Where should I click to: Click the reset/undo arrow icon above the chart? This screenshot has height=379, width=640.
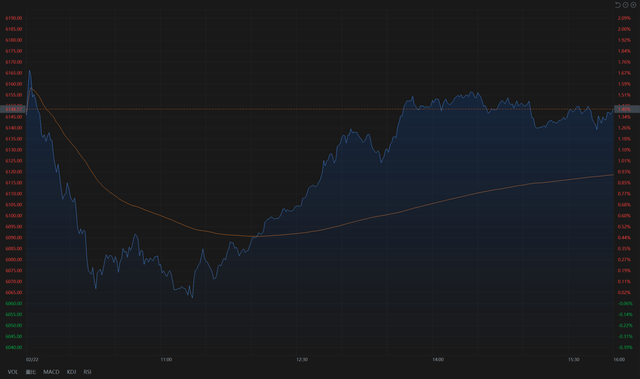pyautogui.click(x=618, y=5)
